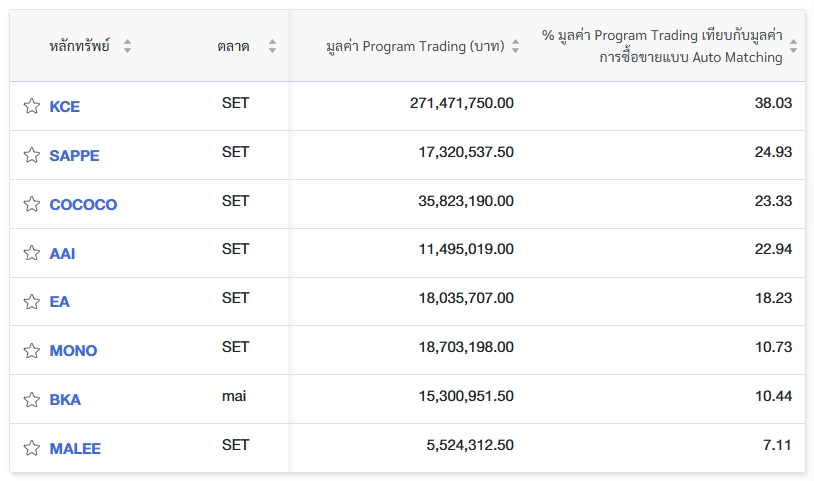This screenshot has height=481, width=814.
Task: Open the MONO symbol link
Action: coord(73,350)
